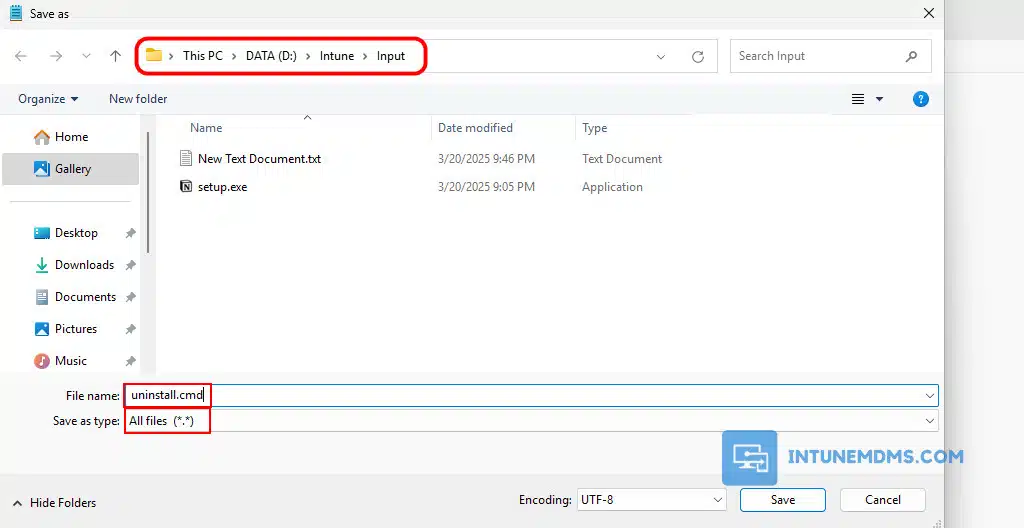
Task: Open the Encoding UTF-8 dropdown
Action: pos(651,500)
